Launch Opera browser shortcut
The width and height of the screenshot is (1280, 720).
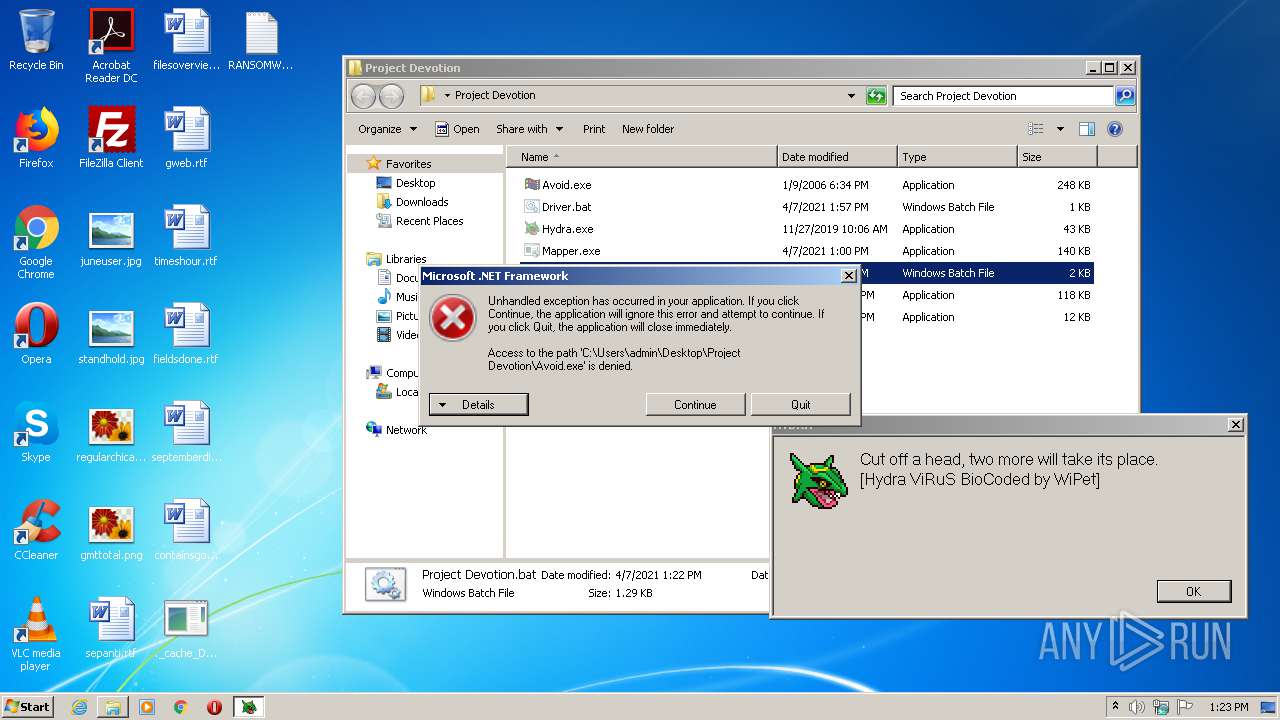pos(36,334)
